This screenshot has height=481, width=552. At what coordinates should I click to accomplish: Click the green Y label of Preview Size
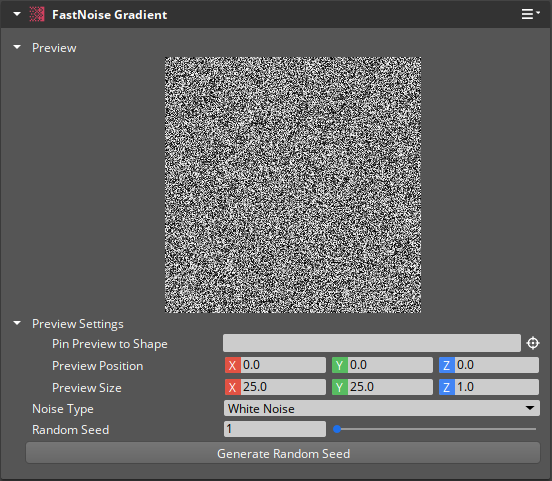[x=340, y=387]
